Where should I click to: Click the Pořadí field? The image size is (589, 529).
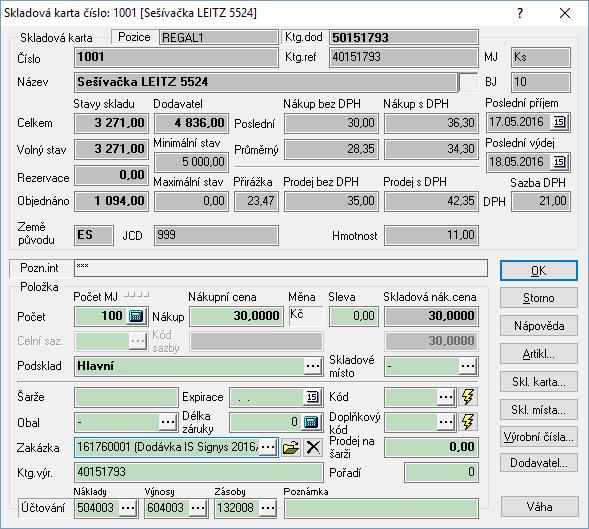click(441, 472)
